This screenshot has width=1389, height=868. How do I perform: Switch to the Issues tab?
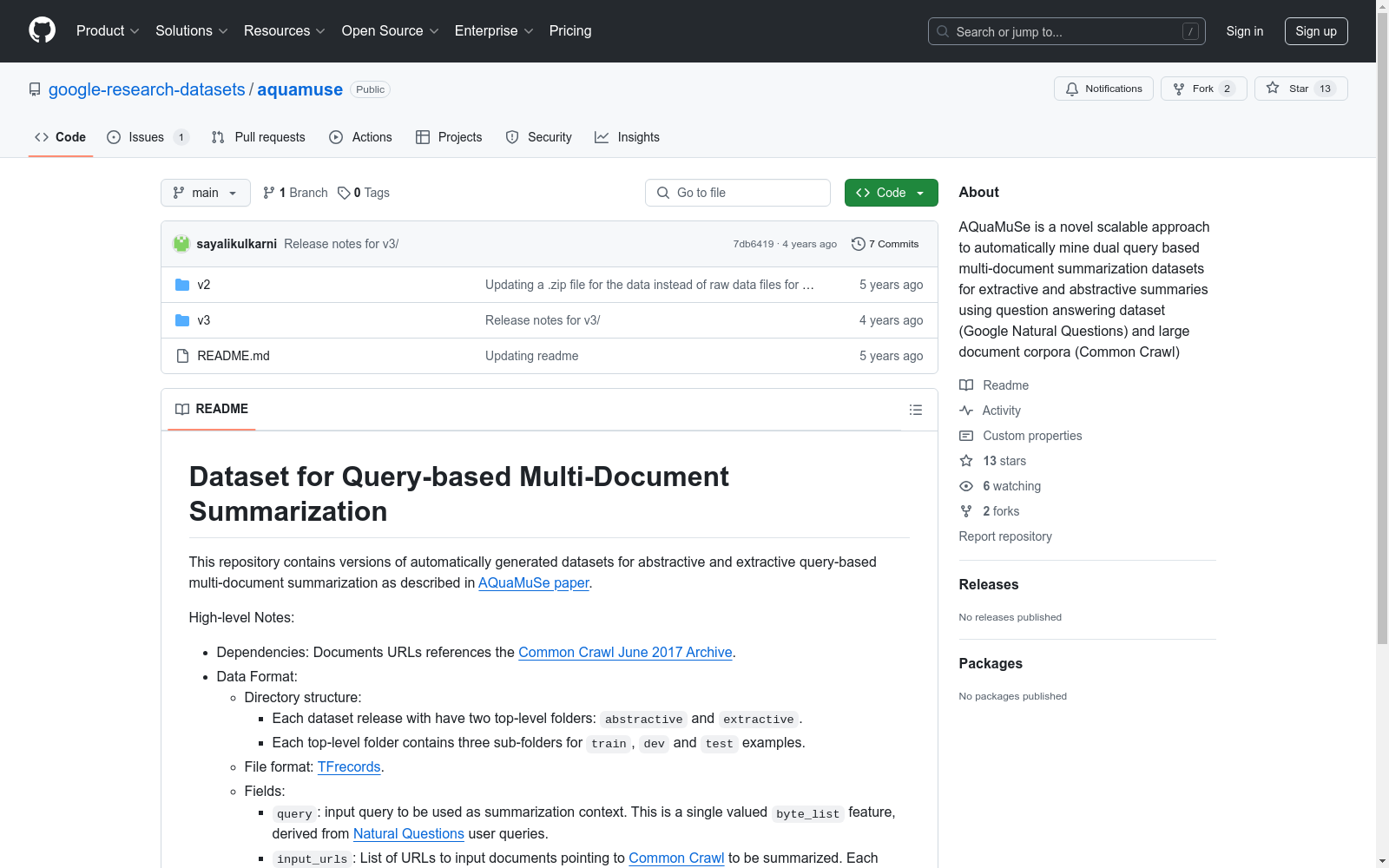tap(148, 137)
